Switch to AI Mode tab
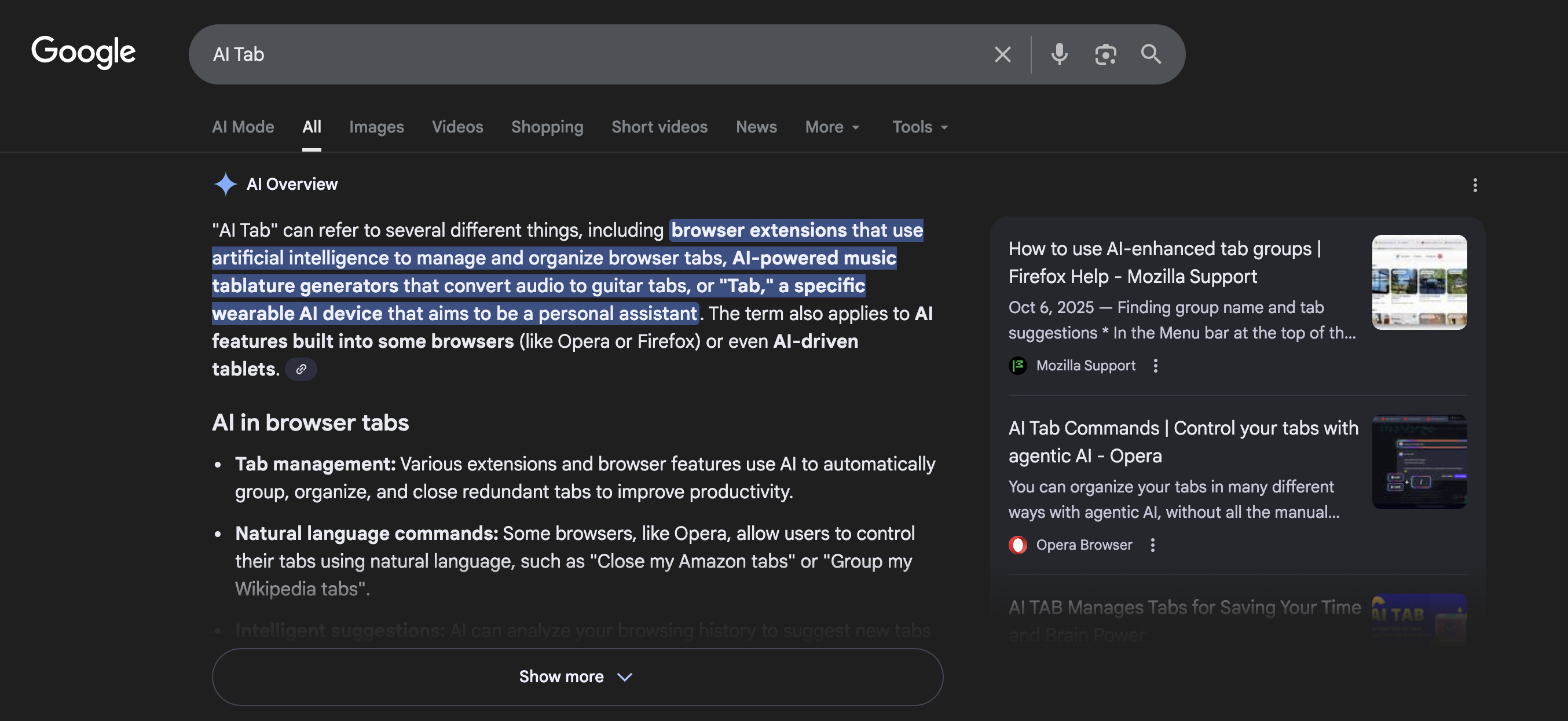Image resolution: width=1568 pixels, height=721 pixels. 243,127
